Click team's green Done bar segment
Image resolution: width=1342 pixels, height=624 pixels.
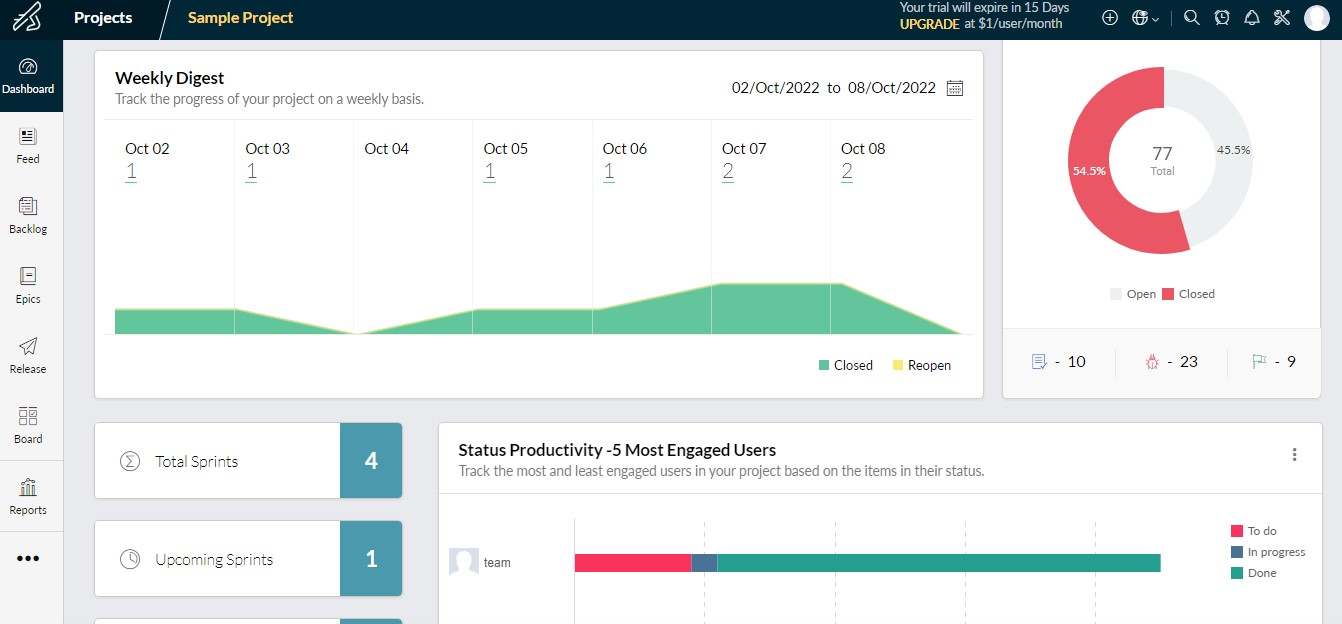939,562
